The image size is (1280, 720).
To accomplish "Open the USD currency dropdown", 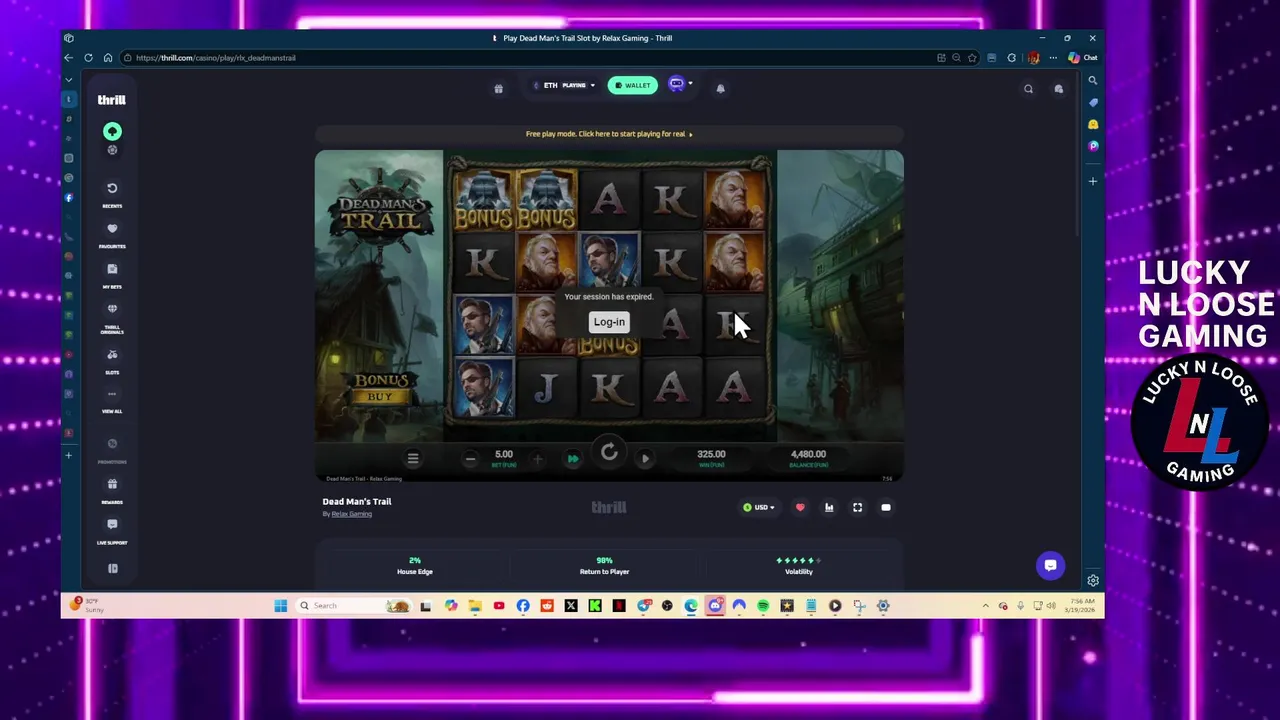I will 759,508.
